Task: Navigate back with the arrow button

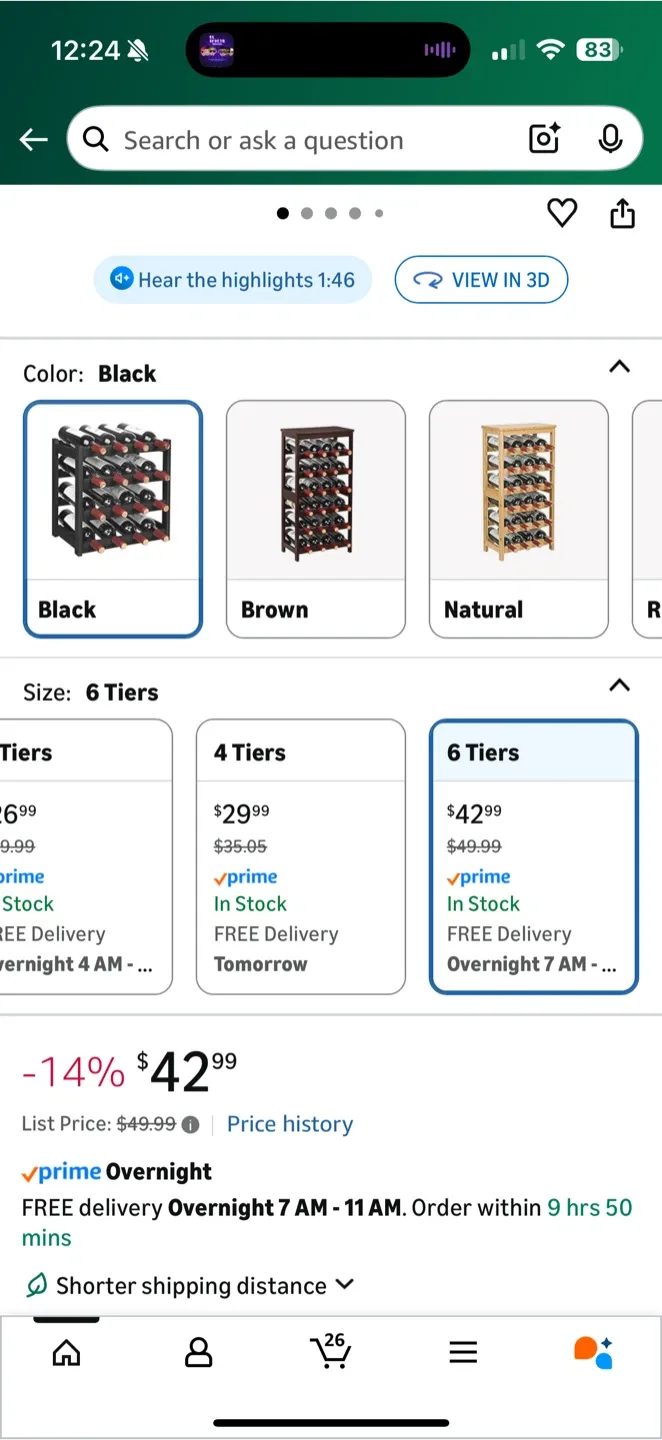Action: click(33, 139)
